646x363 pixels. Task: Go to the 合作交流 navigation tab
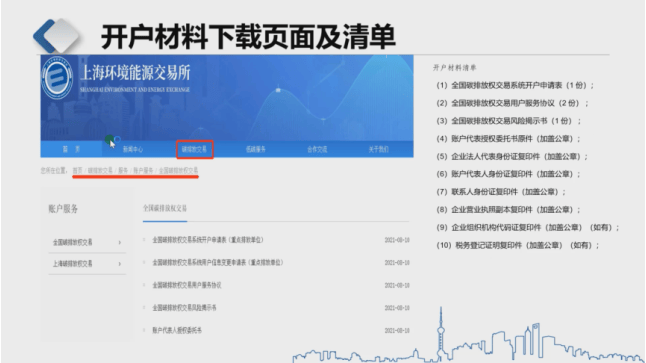coord(317,149)
